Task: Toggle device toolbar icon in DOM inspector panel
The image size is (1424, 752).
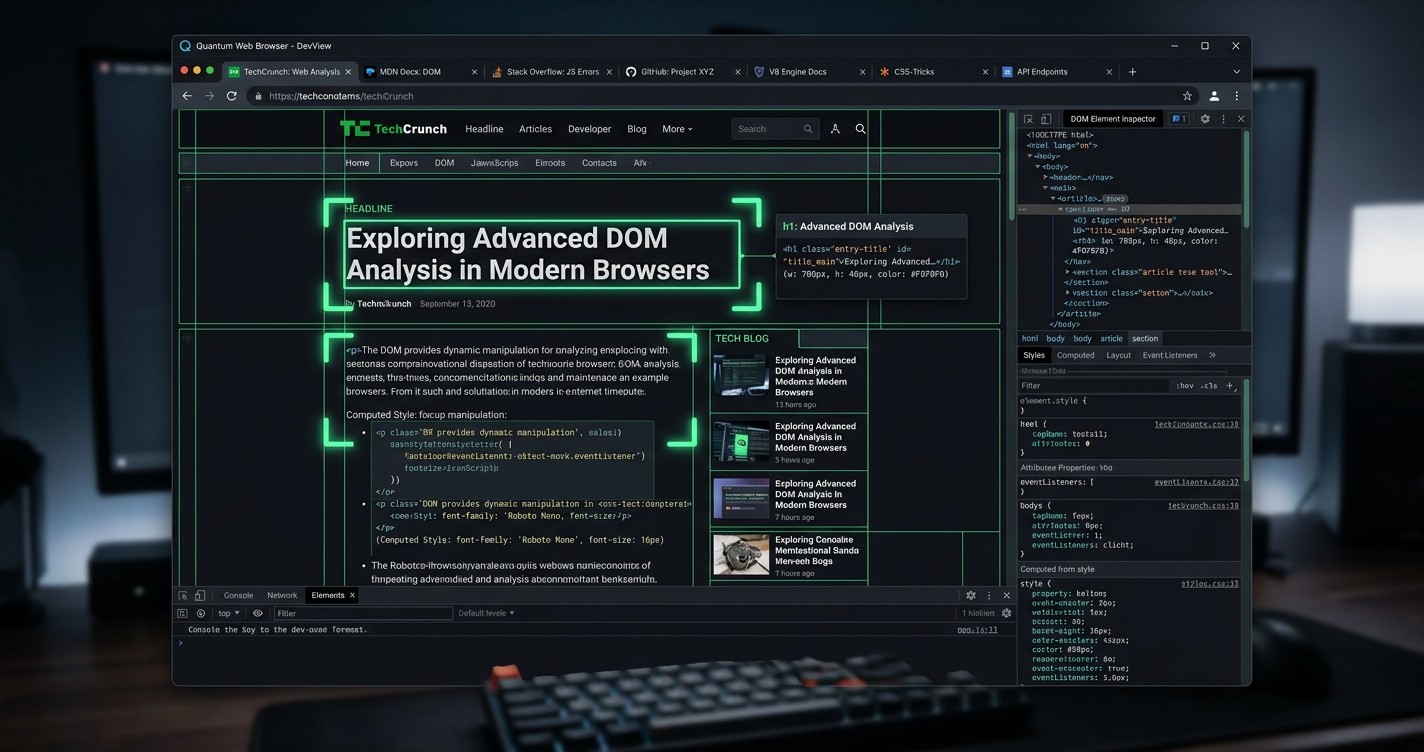Action: tap(1046, 119)
